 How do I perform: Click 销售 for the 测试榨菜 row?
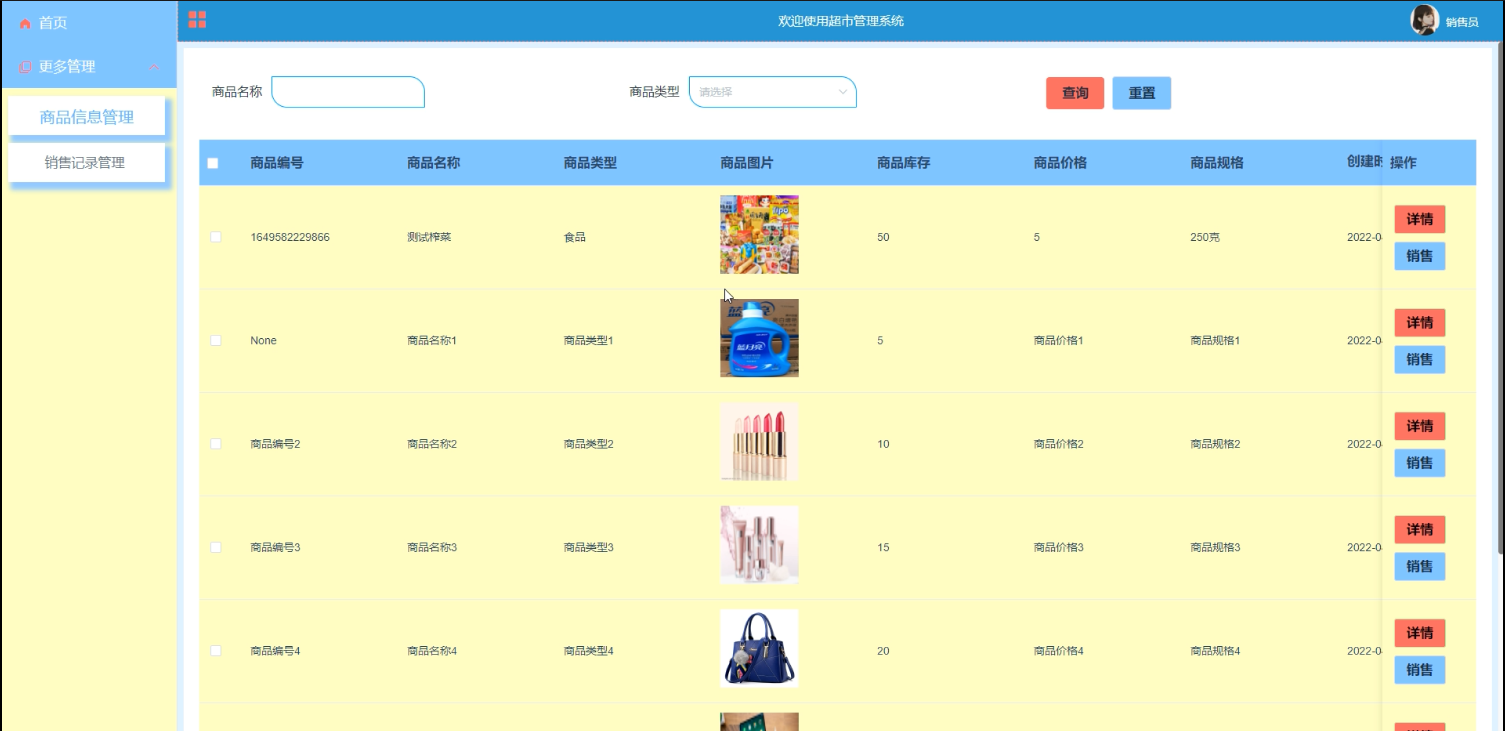(1420, 256)
